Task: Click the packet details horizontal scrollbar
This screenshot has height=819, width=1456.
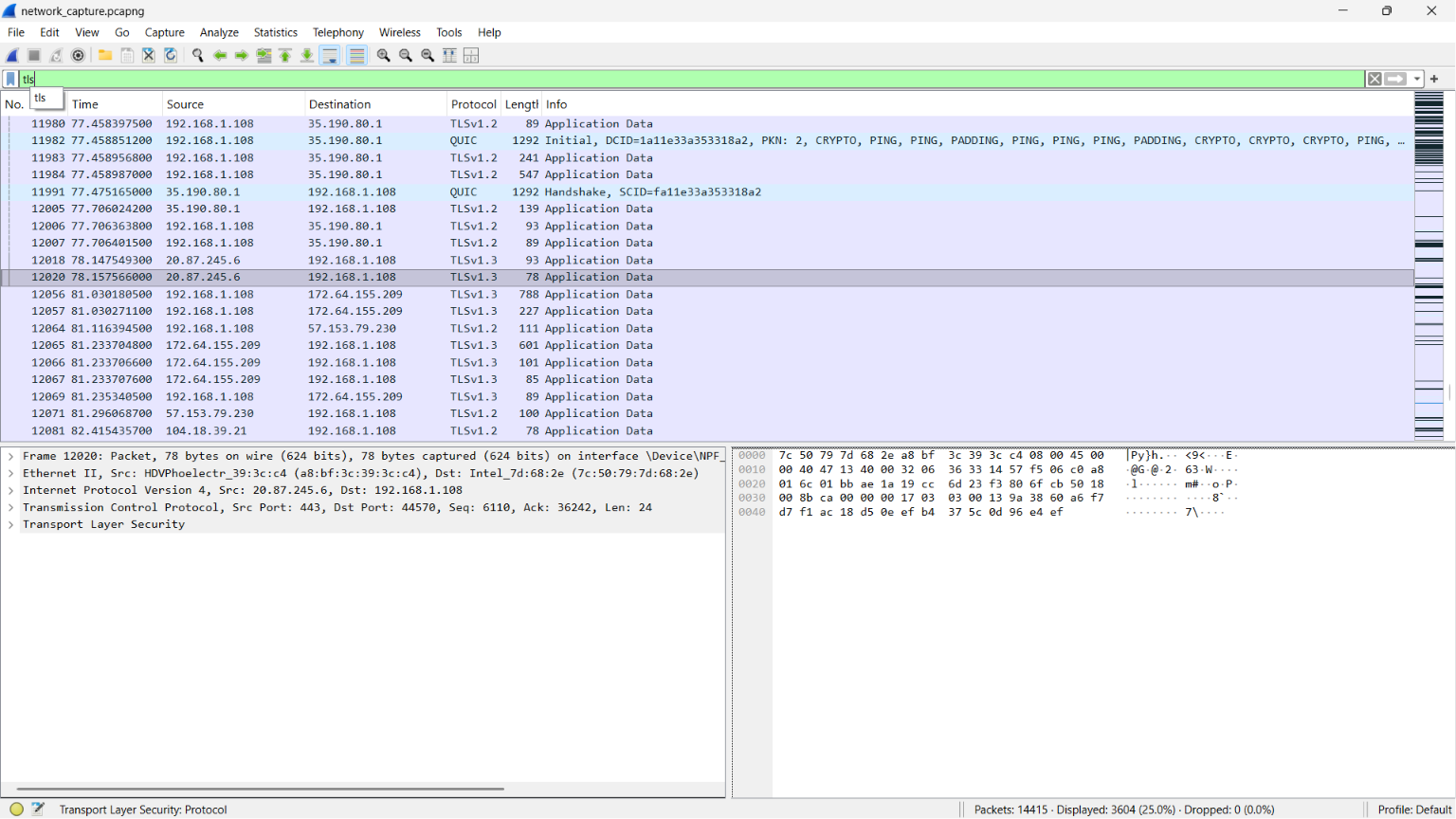Action: pos(261,789)
